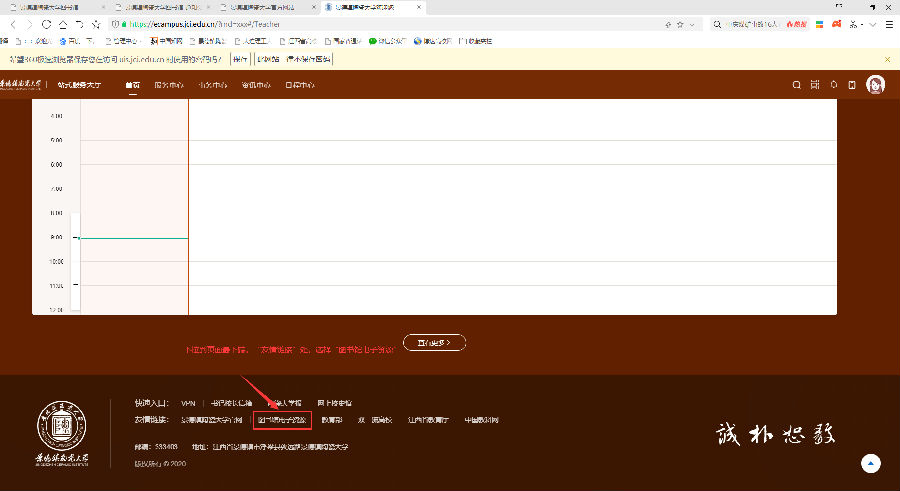The height and width of the screenshot is (491, 900).
Task: Click the portal title next to the logo
Action: [79, 85]
